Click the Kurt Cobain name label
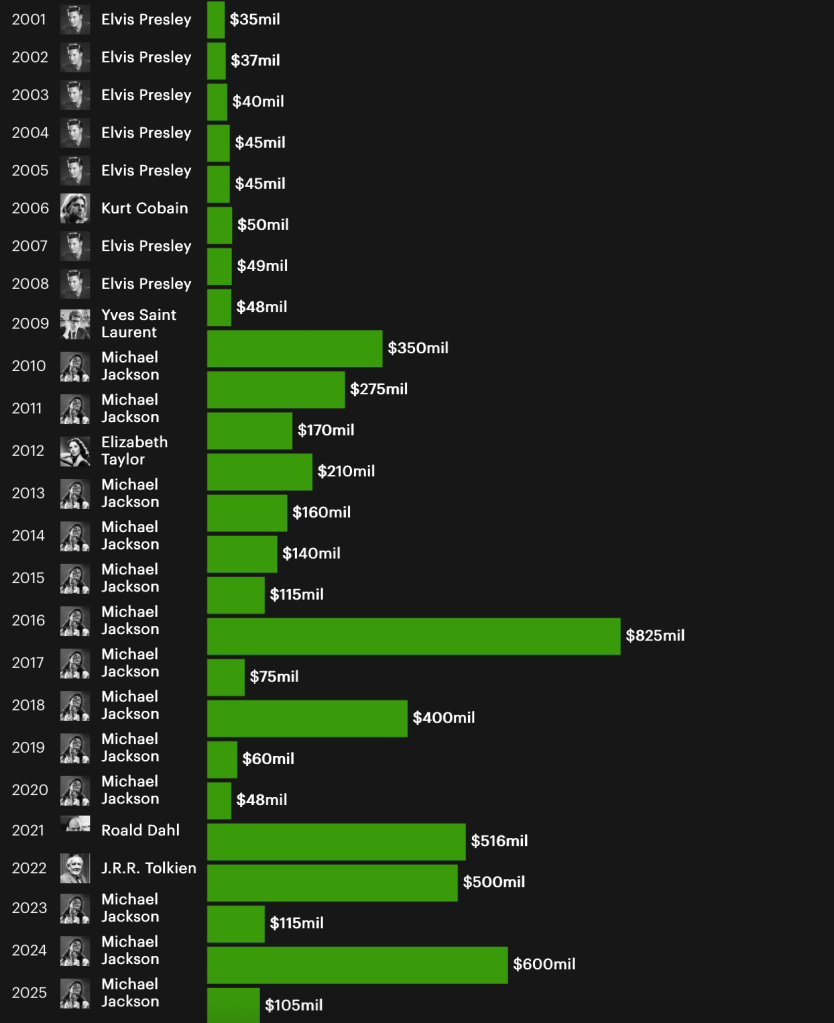Screen dimensions: 834x1023 point(144,208)
